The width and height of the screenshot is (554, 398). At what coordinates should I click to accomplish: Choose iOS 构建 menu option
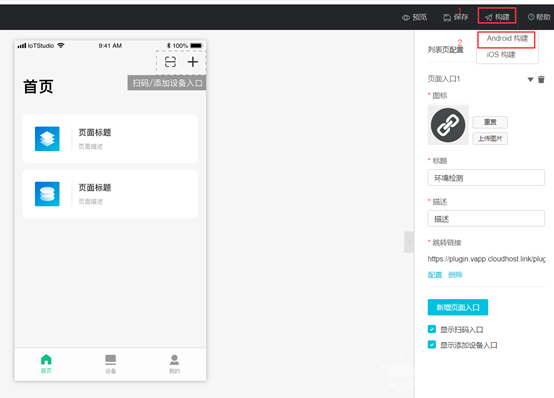tap(501, 54)
